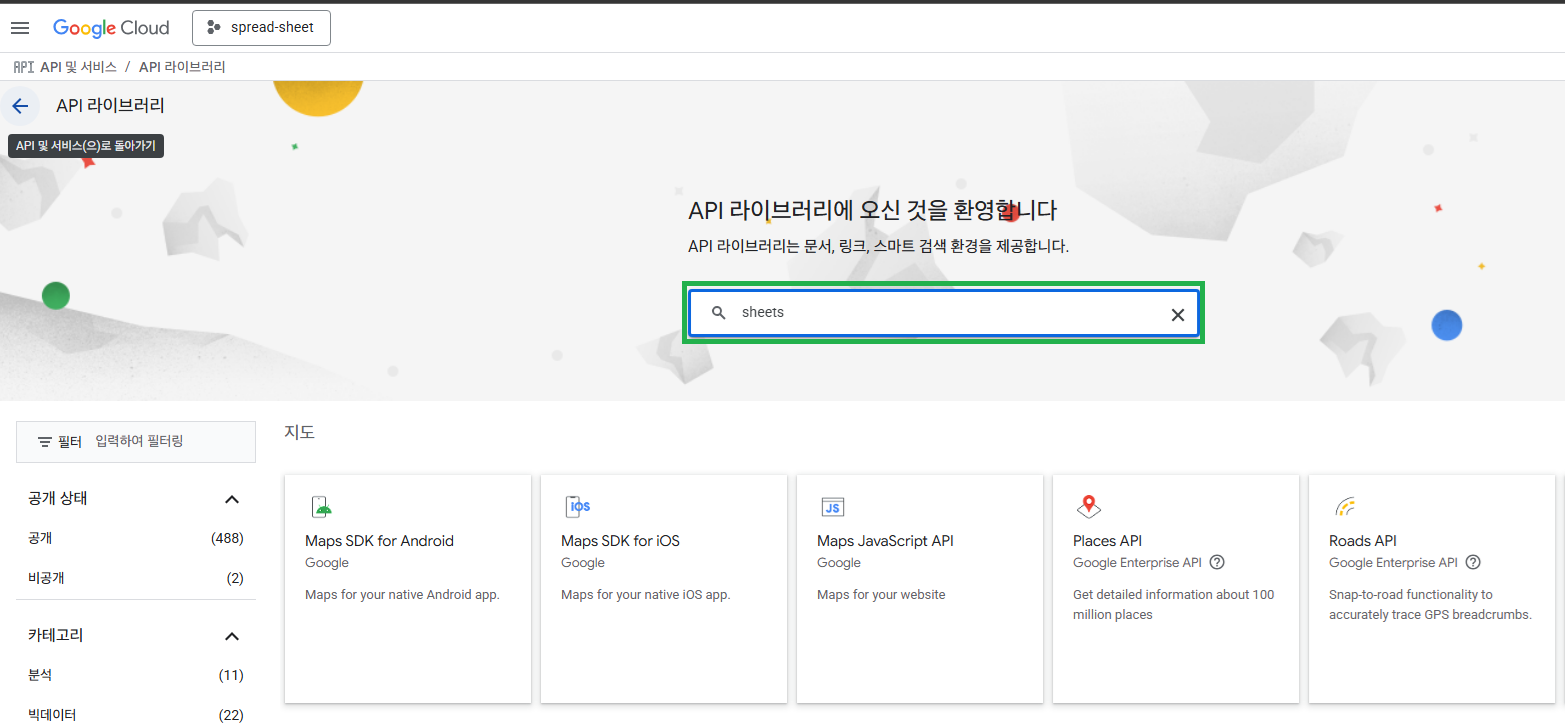Click the API 라이브러리 breadcrumb
Viewport: 1565px width, 723px height.
click(182, 67)
